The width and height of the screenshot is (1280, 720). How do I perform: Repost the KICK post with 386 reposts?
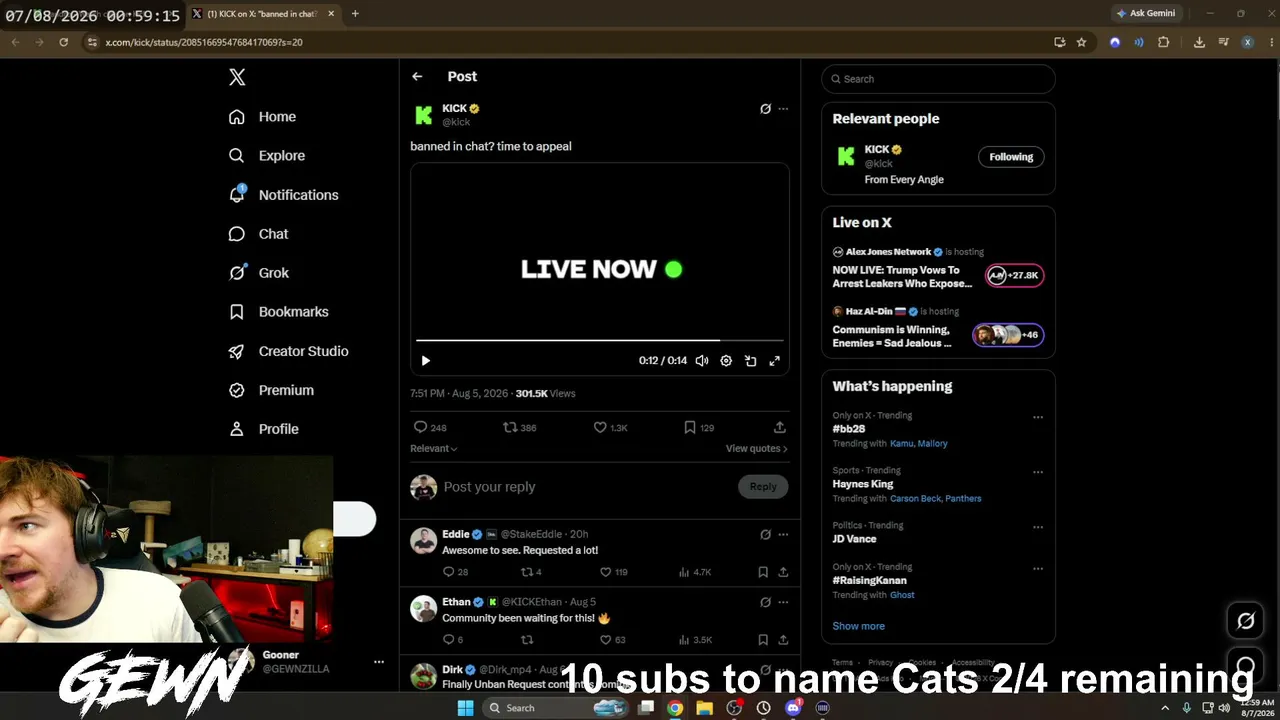pyautogui.click(x=519, y=427)
